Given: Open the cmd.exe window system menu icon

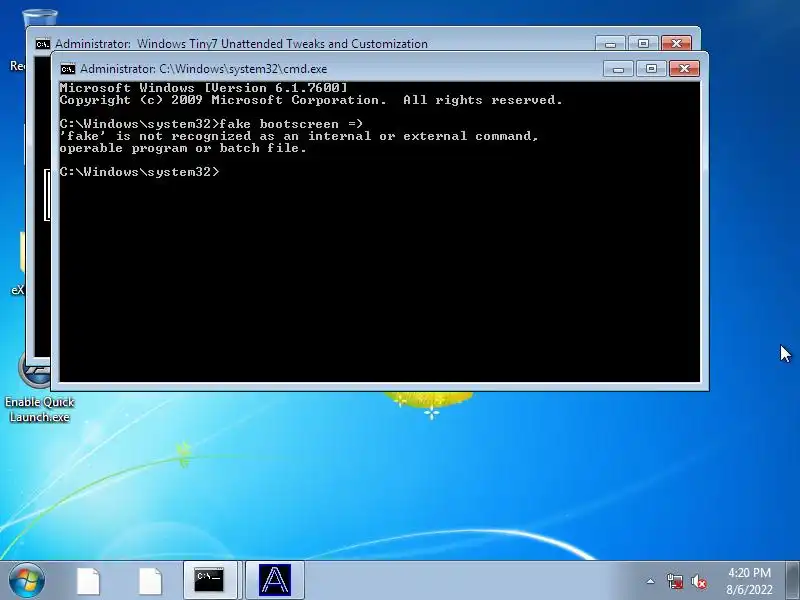Looking at the screenshot, I should pos(67,69).
